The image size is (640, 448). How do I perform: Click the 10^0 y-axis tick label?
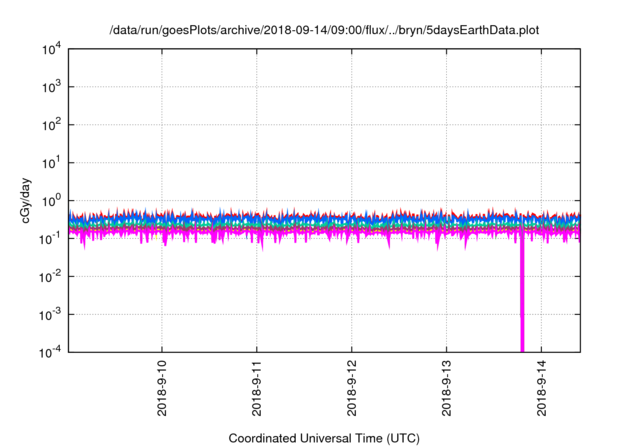pyautogui.click(x=52, y=201)
